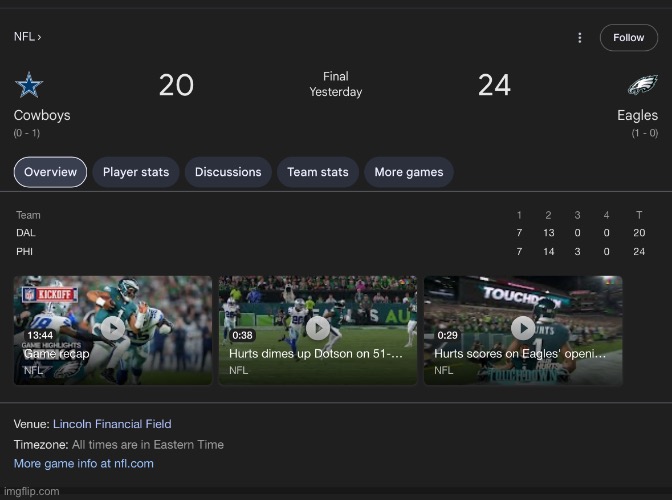Select the DAL row label

26,233
